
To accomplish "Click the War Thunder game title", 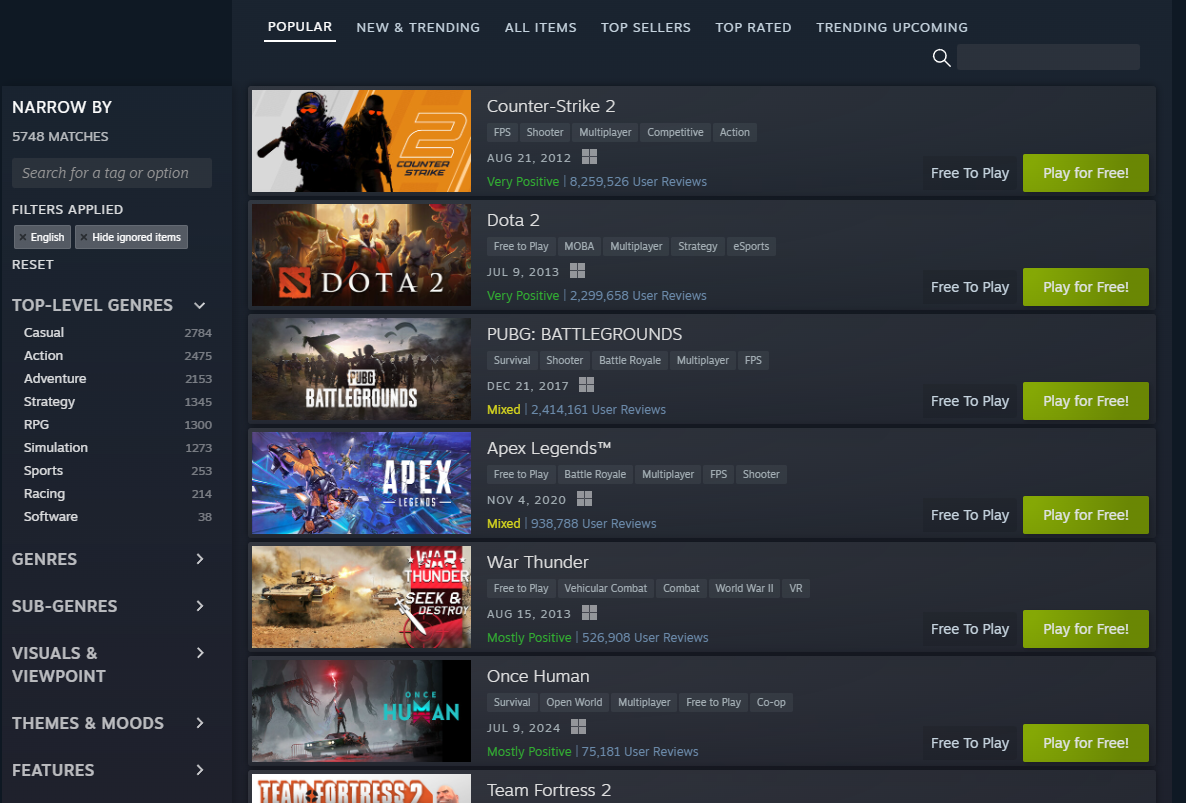I will pos(538,563).
